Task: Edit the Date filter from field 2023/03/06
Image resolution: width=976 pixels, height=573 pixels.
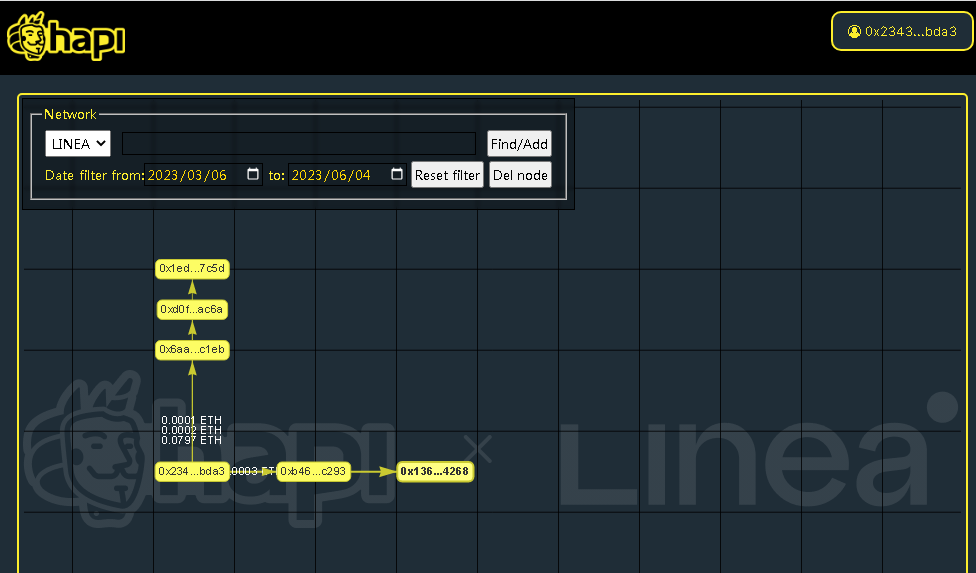Action: tap(203, 175)
